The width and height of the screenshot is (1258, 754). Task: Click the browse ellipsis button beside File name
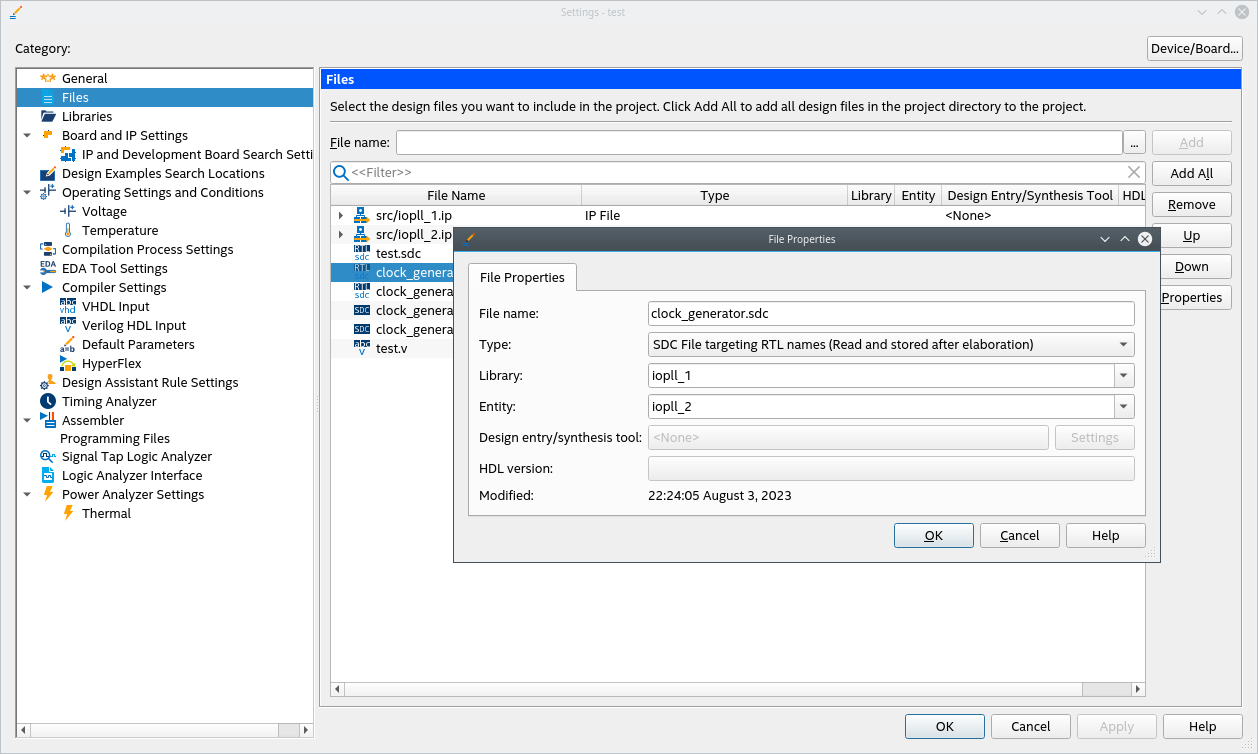1134,143
